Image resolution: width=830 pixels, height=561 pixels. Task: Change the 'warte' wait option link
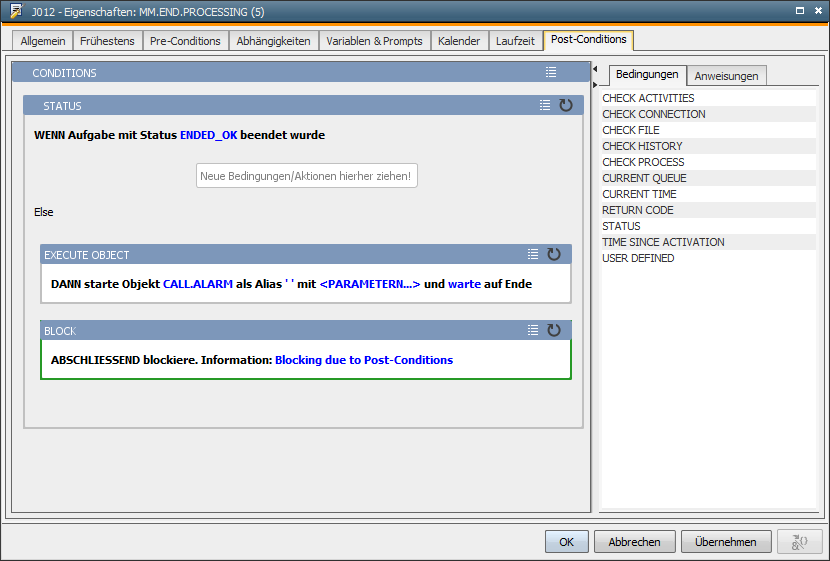coord(464,284)
